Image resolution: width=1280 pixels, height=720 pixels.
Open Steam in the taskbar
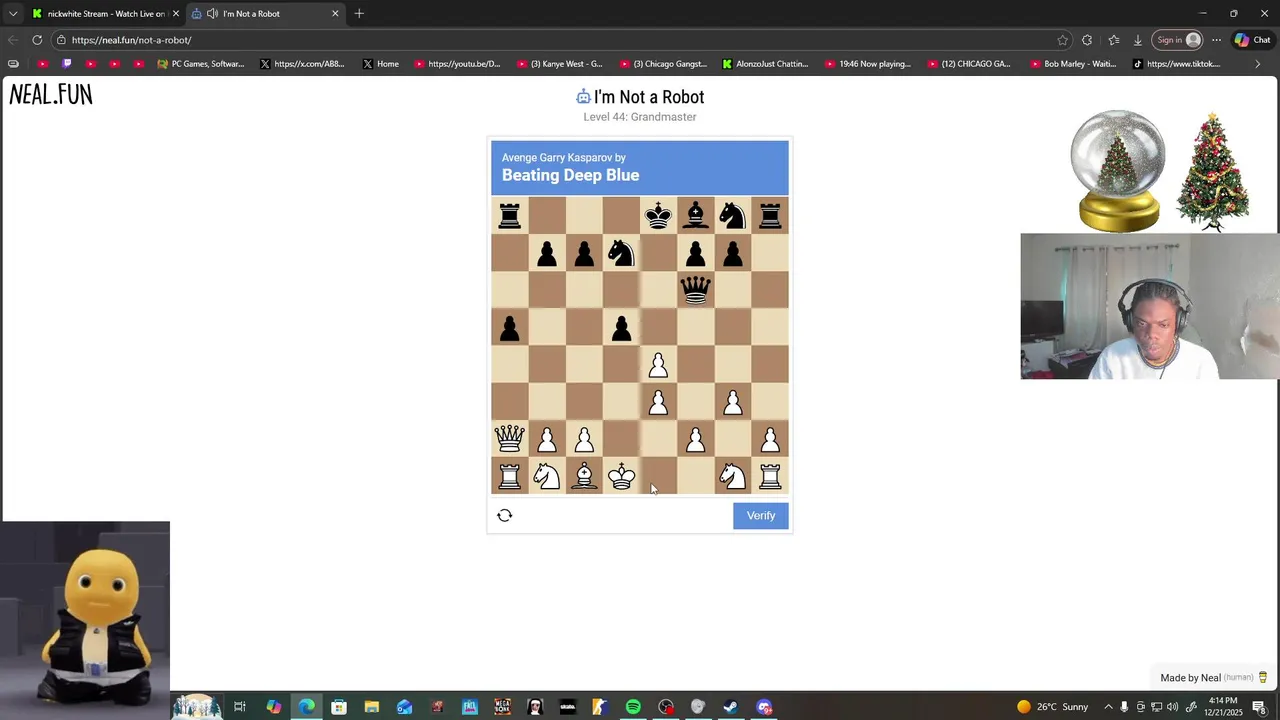[x=731, y=707]
